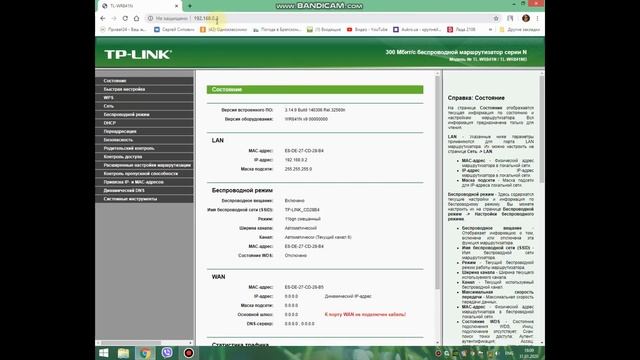640x360 pixels.
Task: Open the Безопасность menu item
Action: (x=144, y=140)
